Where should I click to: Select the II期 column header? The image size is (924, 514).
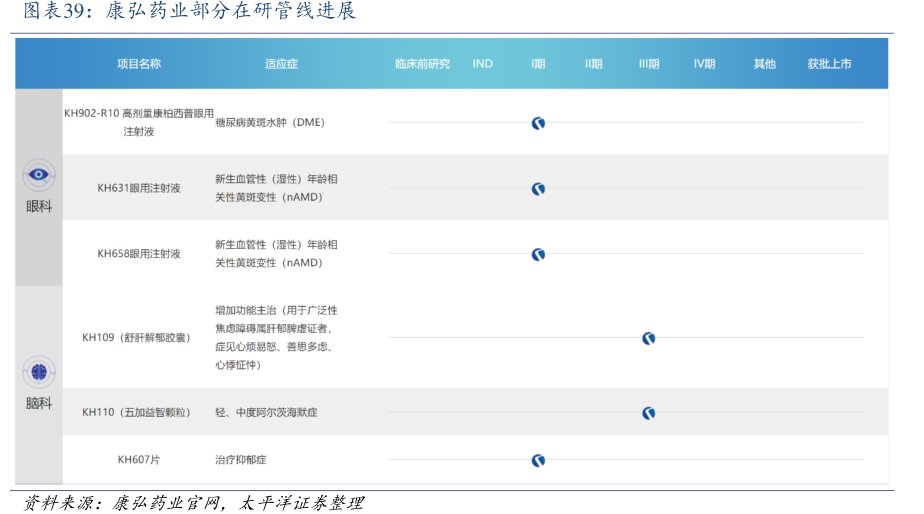pos(593,64)
